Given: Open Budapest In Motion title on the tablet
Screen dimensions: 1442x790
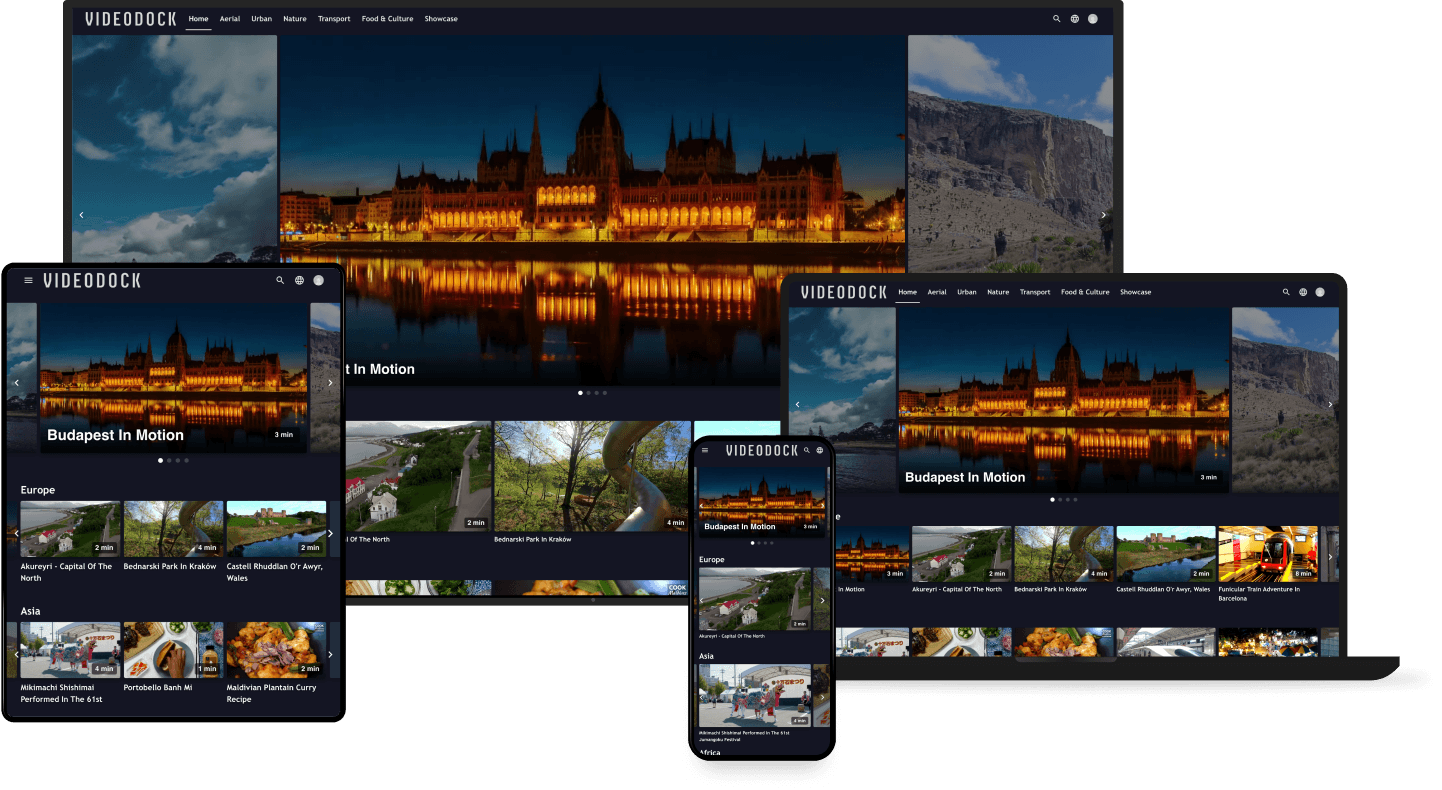Looking at the screenshot, I should (x=116, y=435).
